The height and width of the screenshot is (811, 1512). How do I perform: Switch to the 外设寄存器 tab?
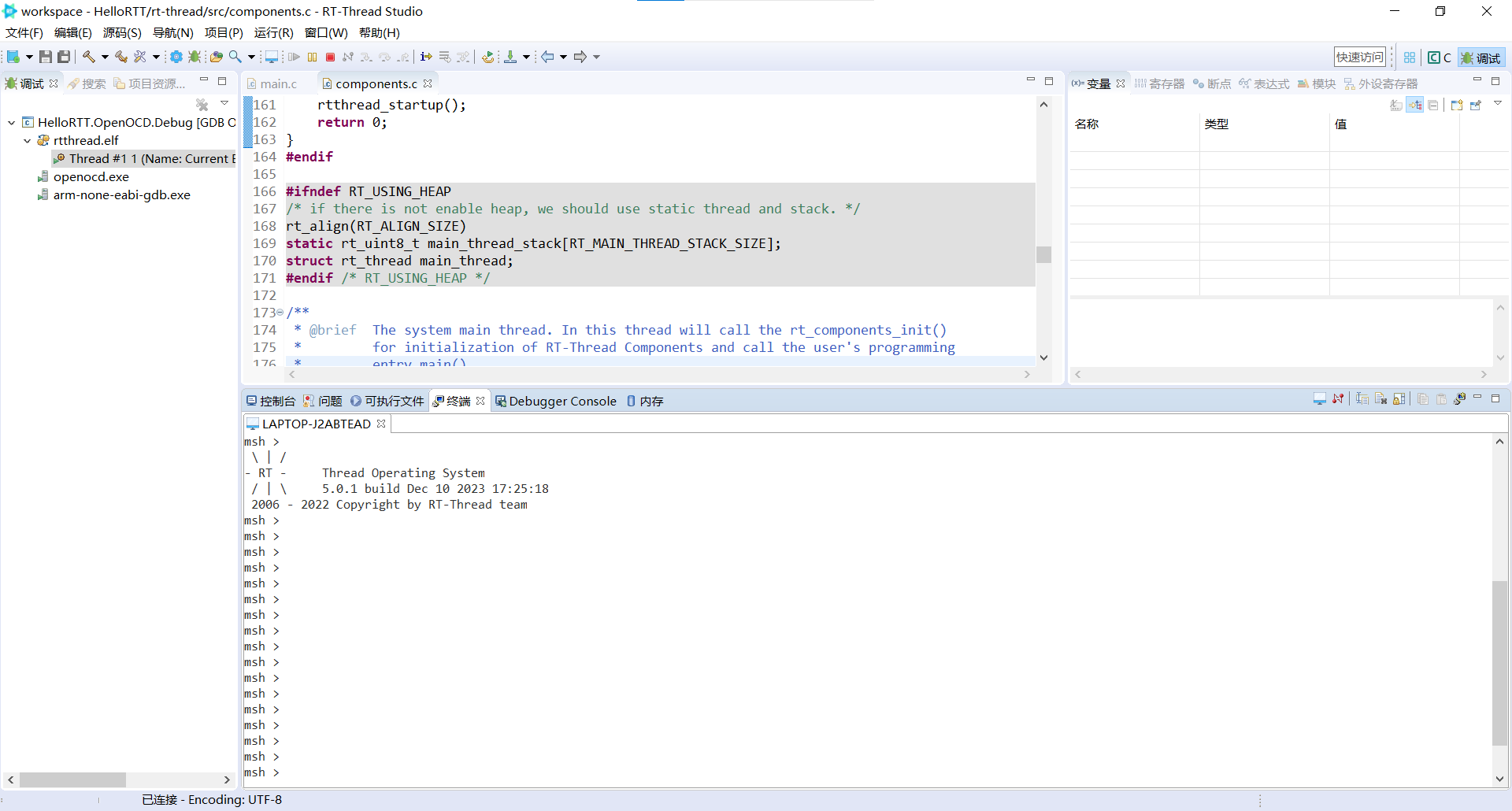[x=1380, y=83]
